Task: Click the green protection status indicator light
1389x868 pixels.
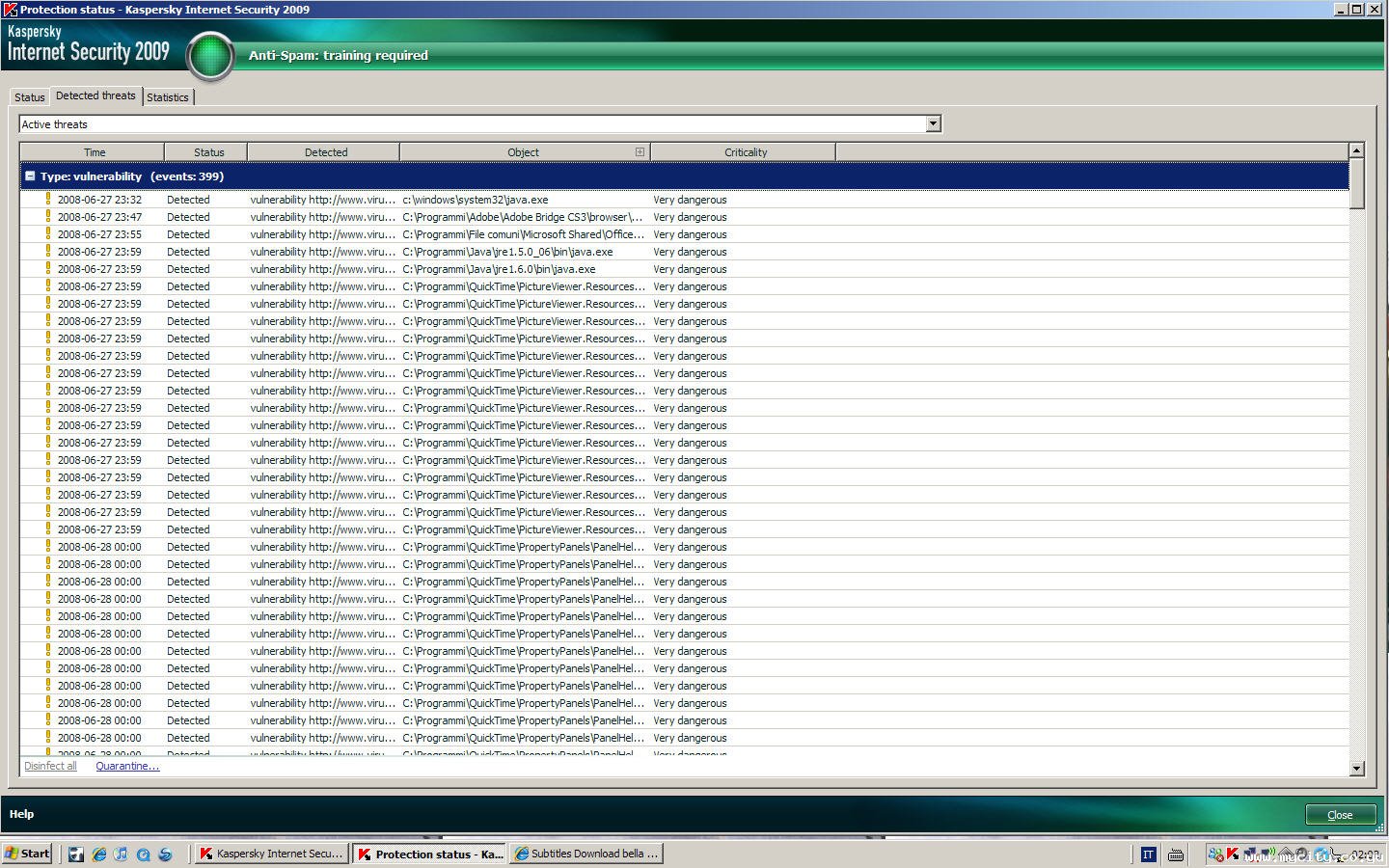Action: coord(210,56)
